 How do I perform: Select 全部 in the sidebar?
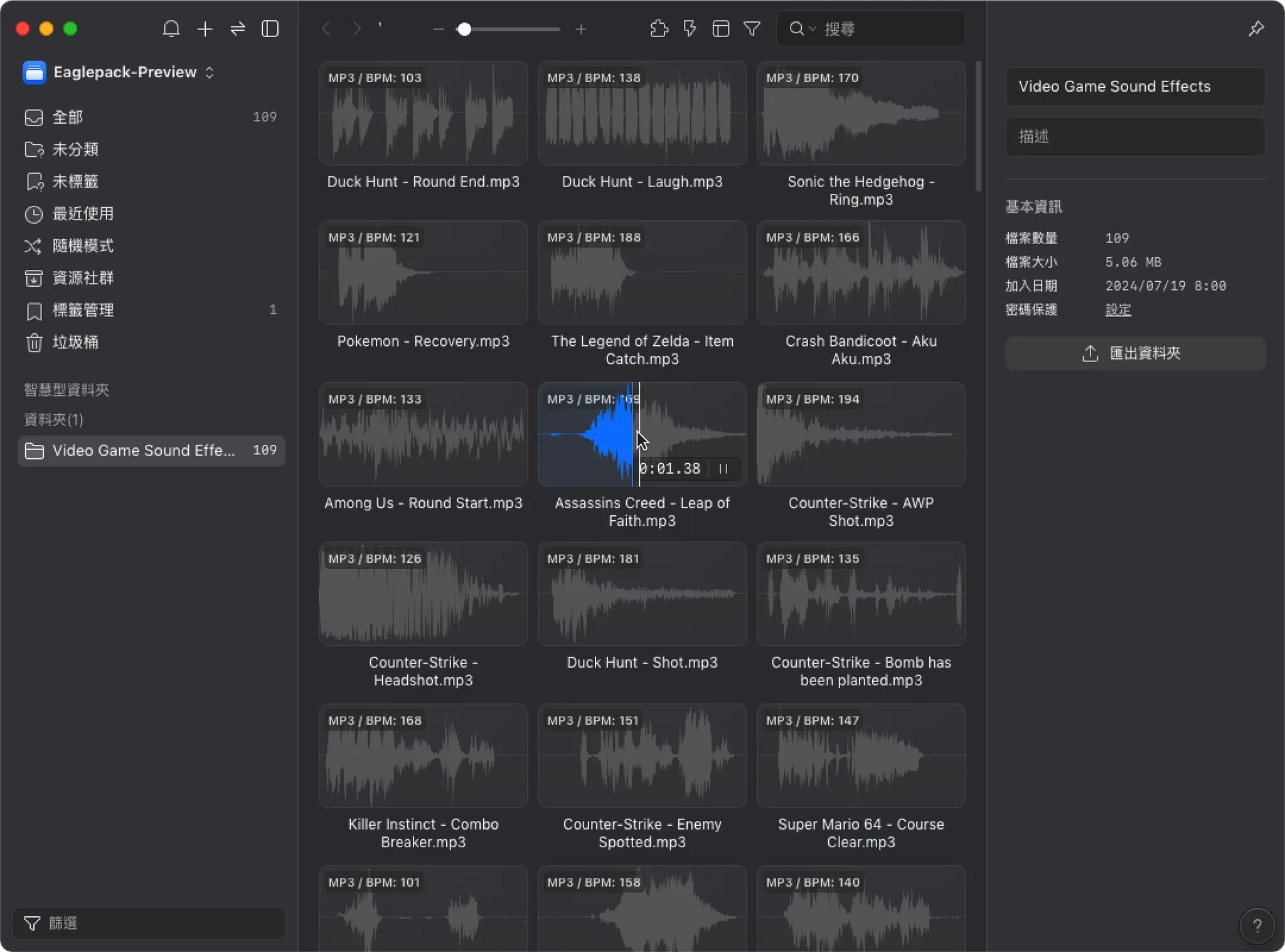tap(151, 117)
